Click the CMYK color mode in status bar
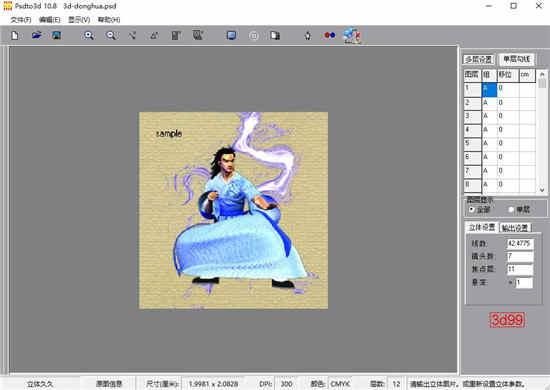The image size is (550, 390). (340, 384)
